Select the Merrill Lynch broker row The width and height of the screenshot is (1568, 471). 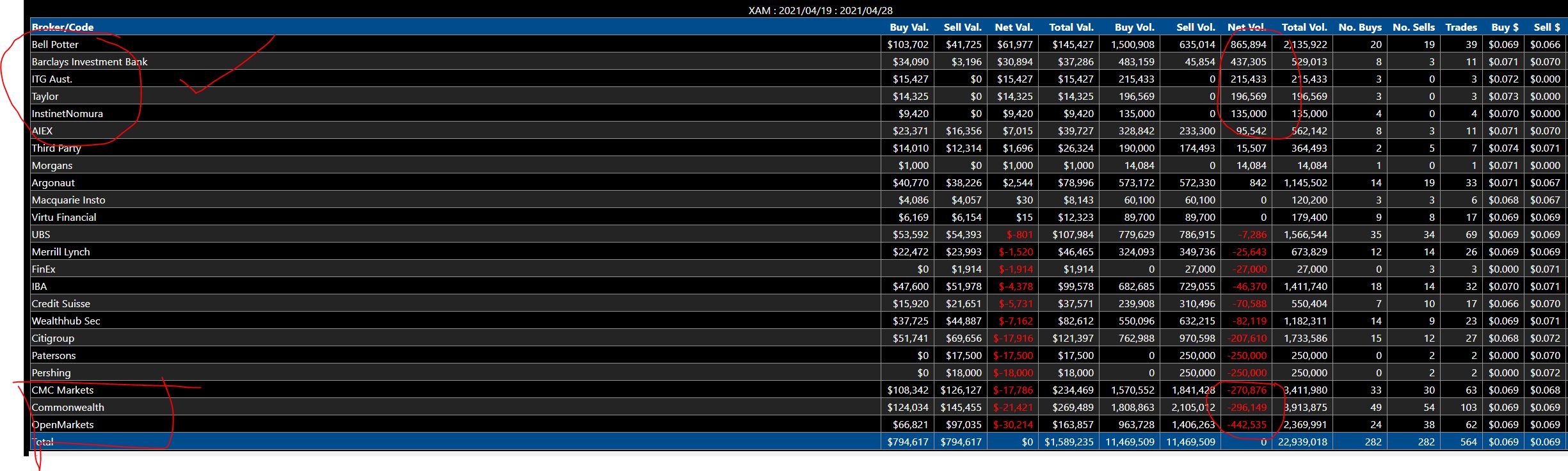(x=797, y=251)
